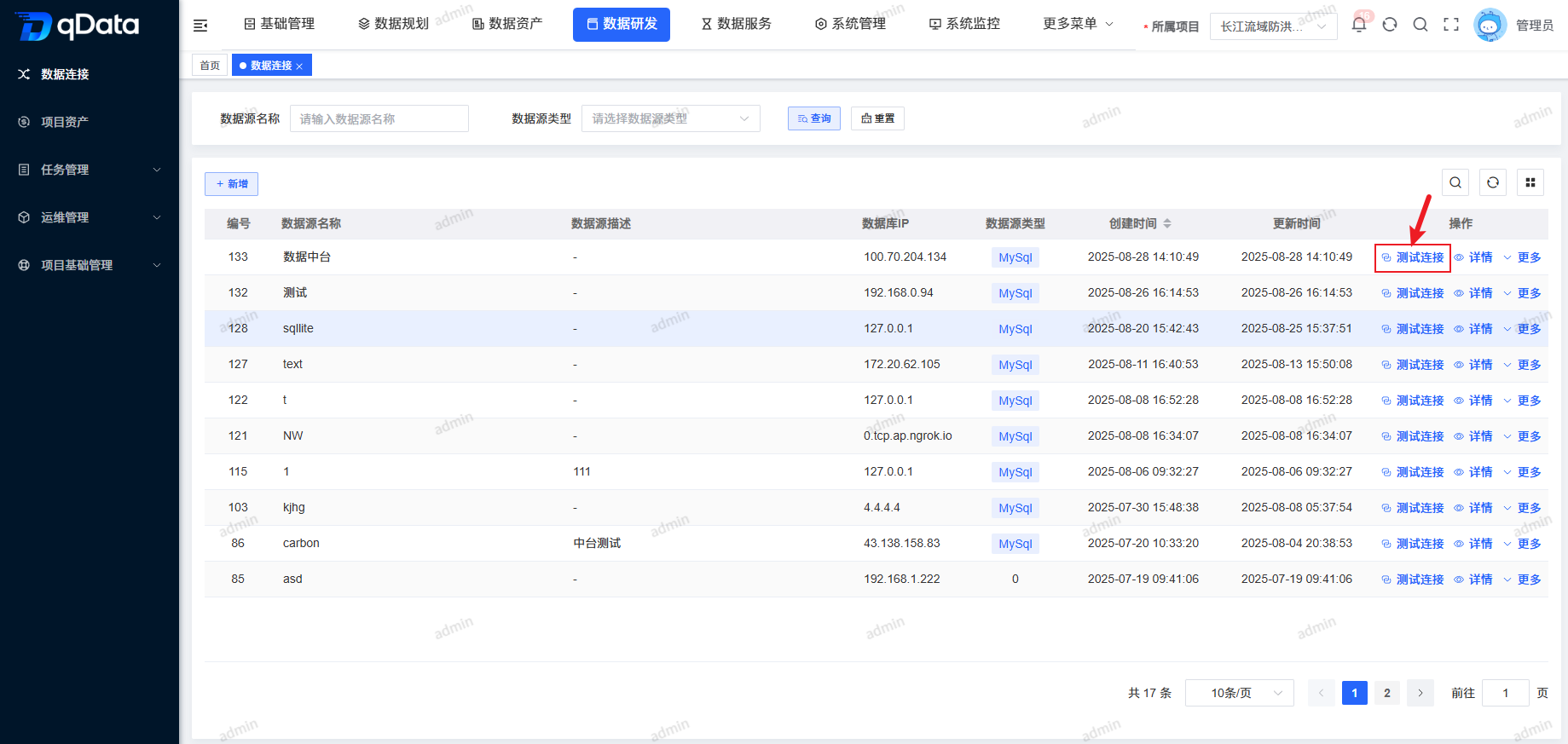Open 更多 for carbon row
The height and width of the screenshot is (744, 1568).
coord(1522,544)
